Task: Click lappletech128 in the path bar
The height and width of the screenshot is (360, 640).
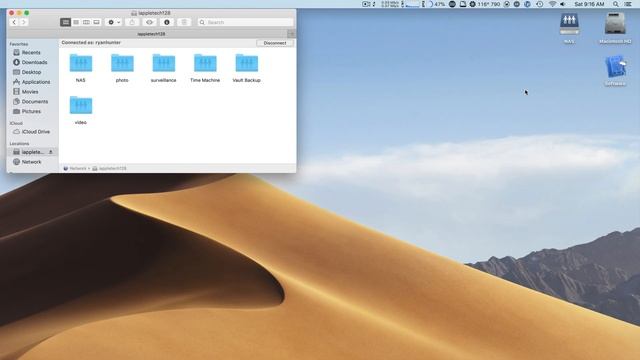Action: (109, 169)
